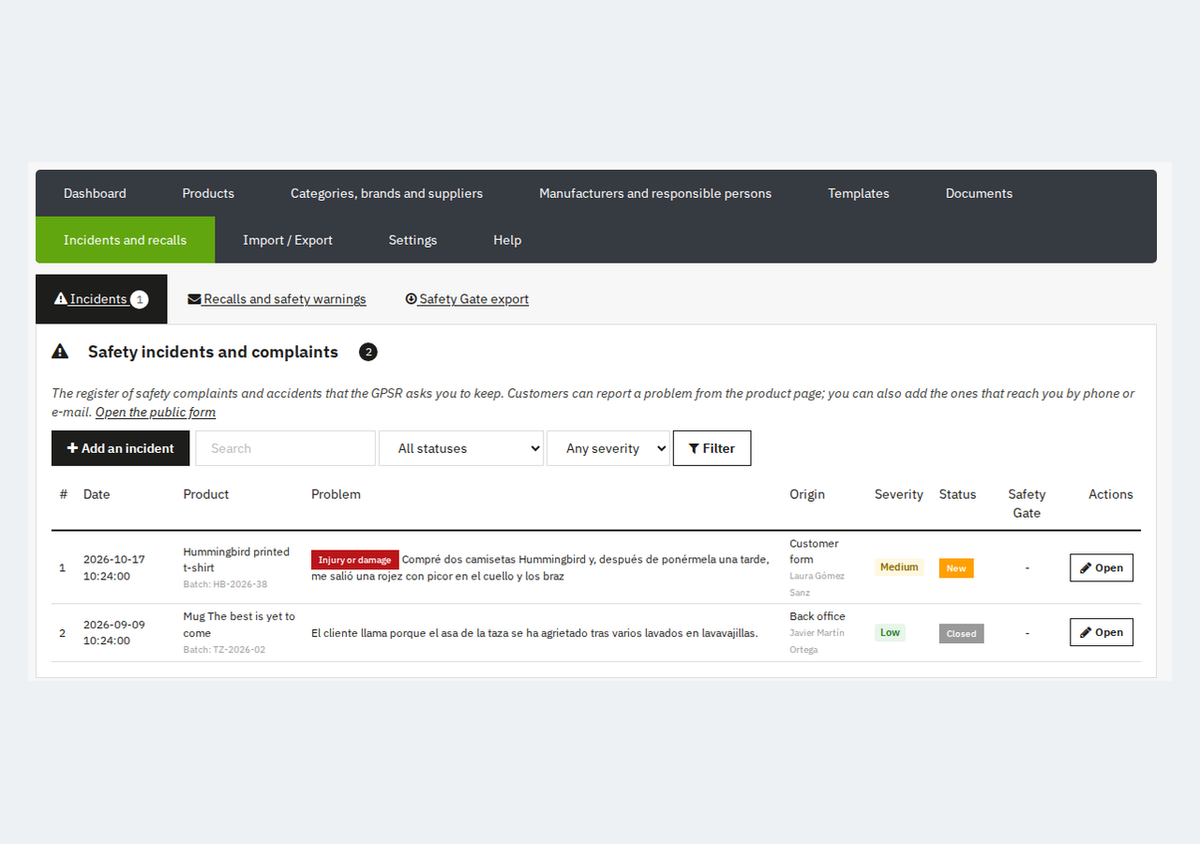Focus the Search input field
This screenshot has height=844, width=1200.
coord(285,448)
